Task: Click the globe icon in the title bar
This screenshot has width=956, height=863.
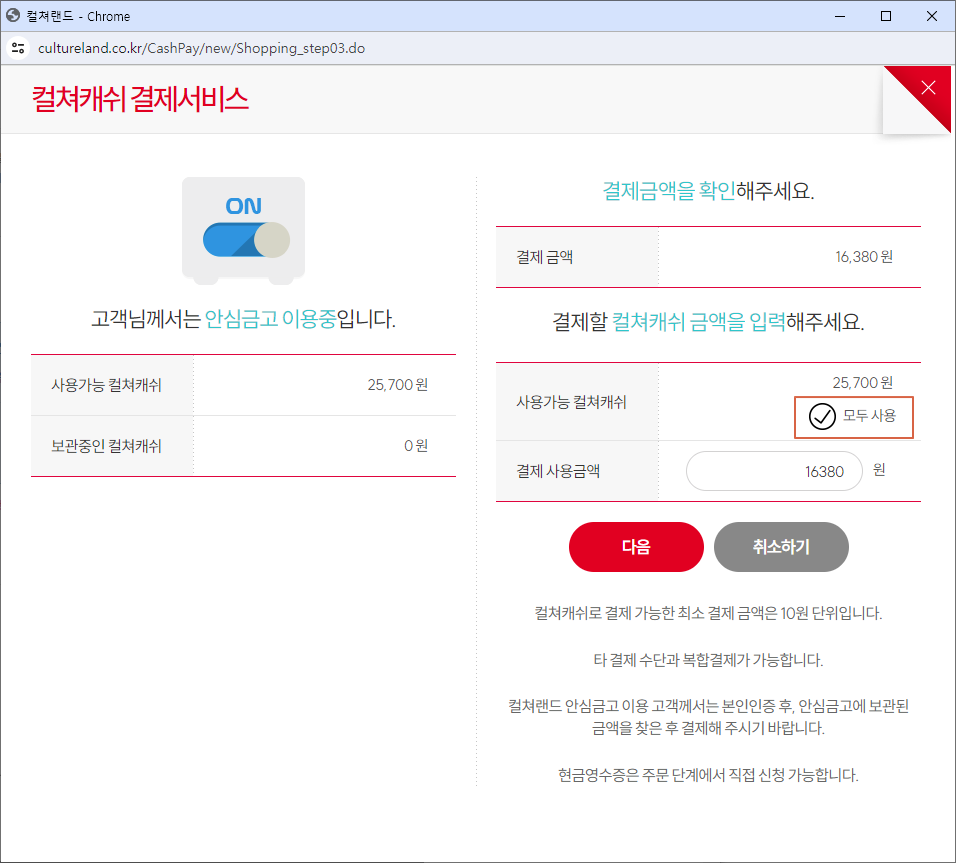Action: click(13, 16)
